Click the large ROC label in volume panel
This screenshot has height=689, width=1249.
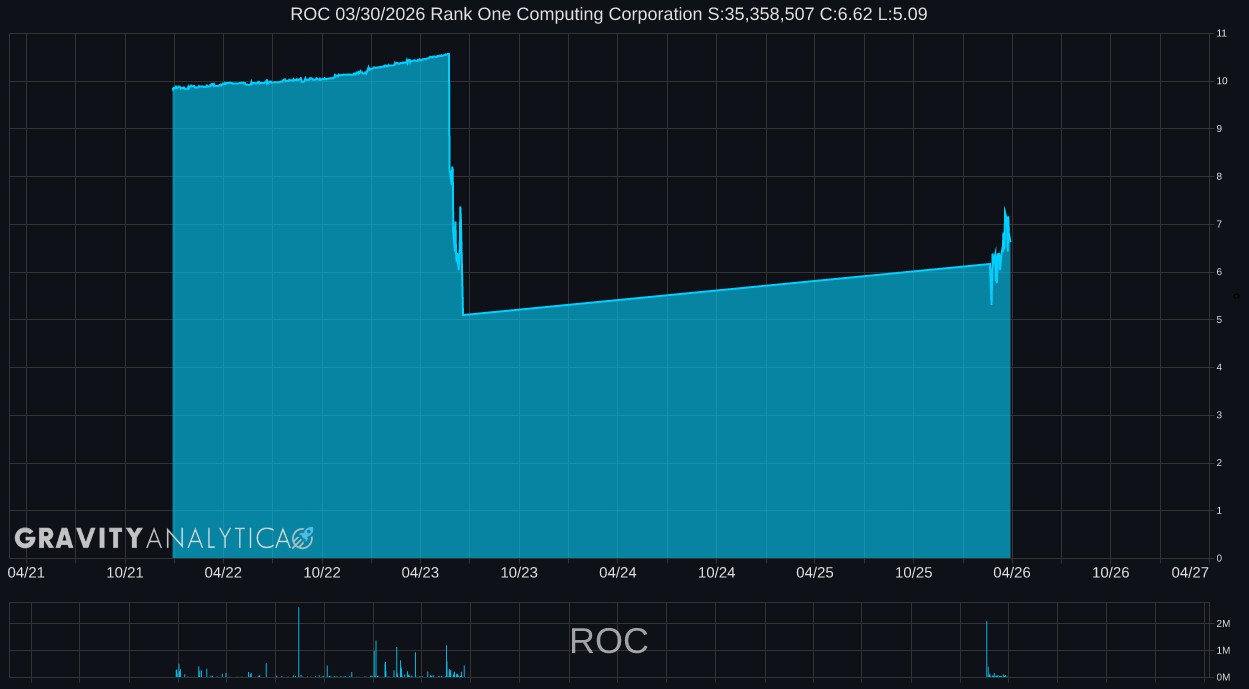[608, 641]
